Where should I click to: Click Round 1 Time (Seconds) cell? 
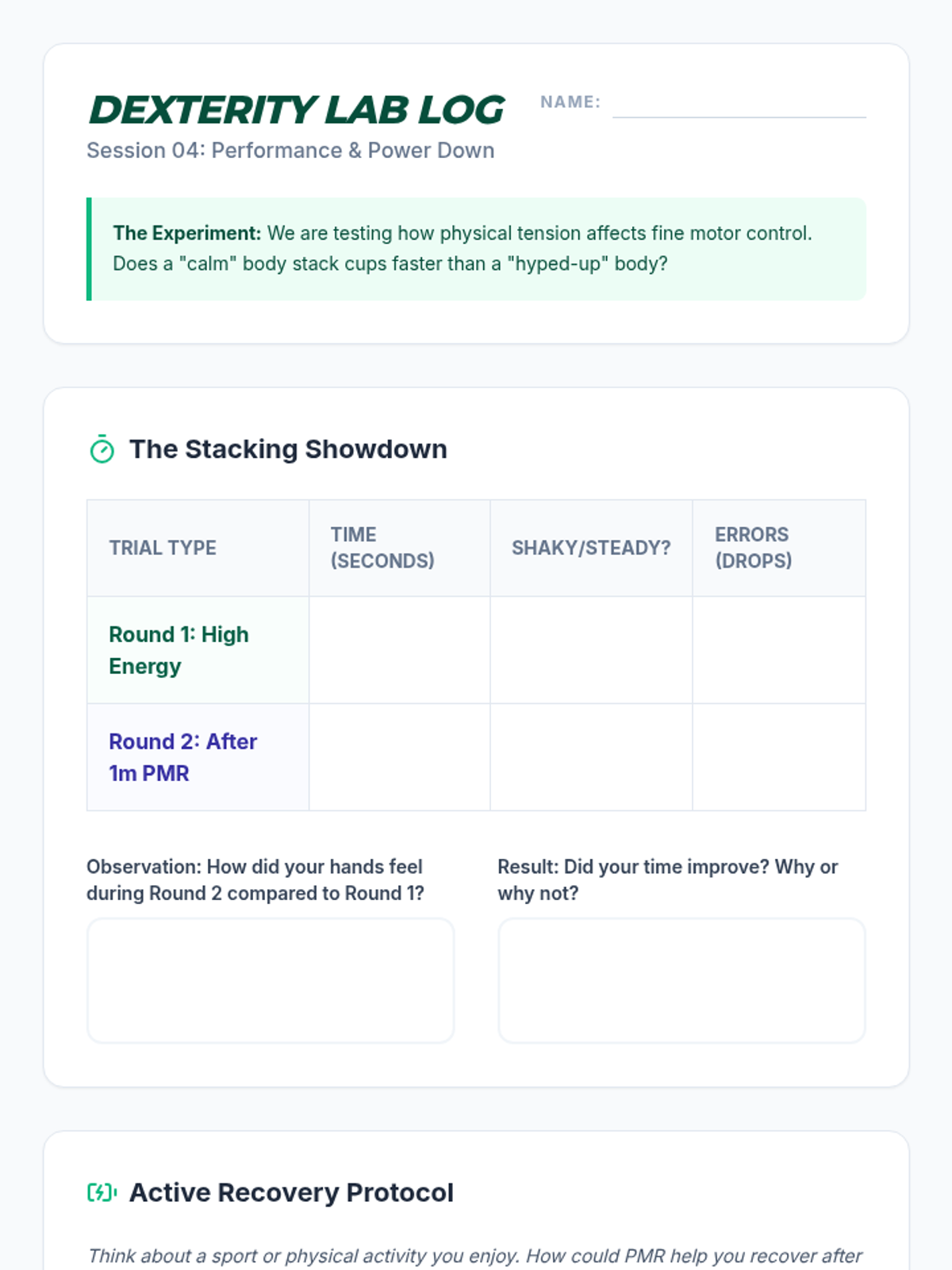pyautogui.click(x=399, y=650)
